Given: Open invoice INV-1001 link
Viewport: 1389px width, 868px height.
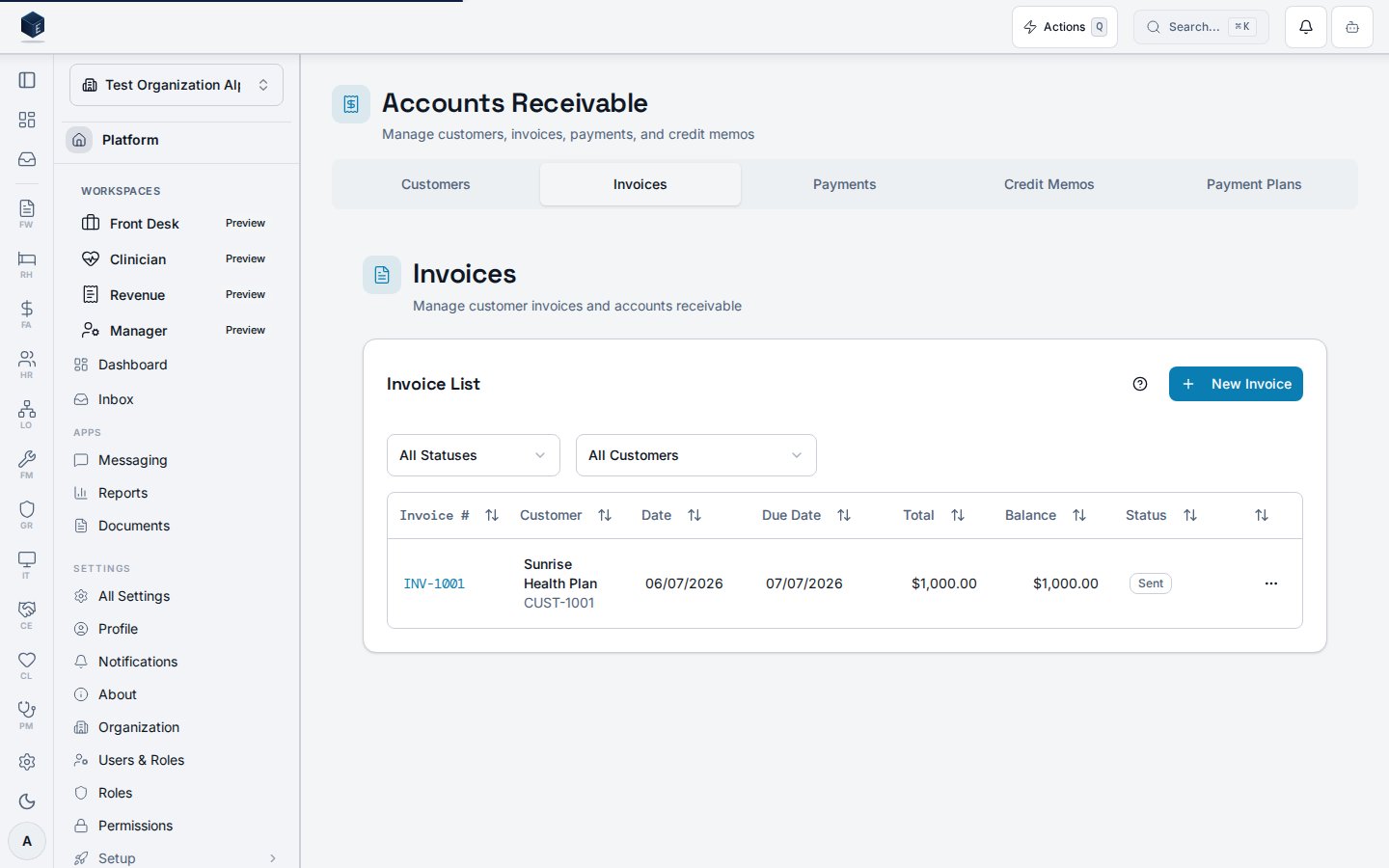Looking at the screenshot, I should tap(434, 583).
